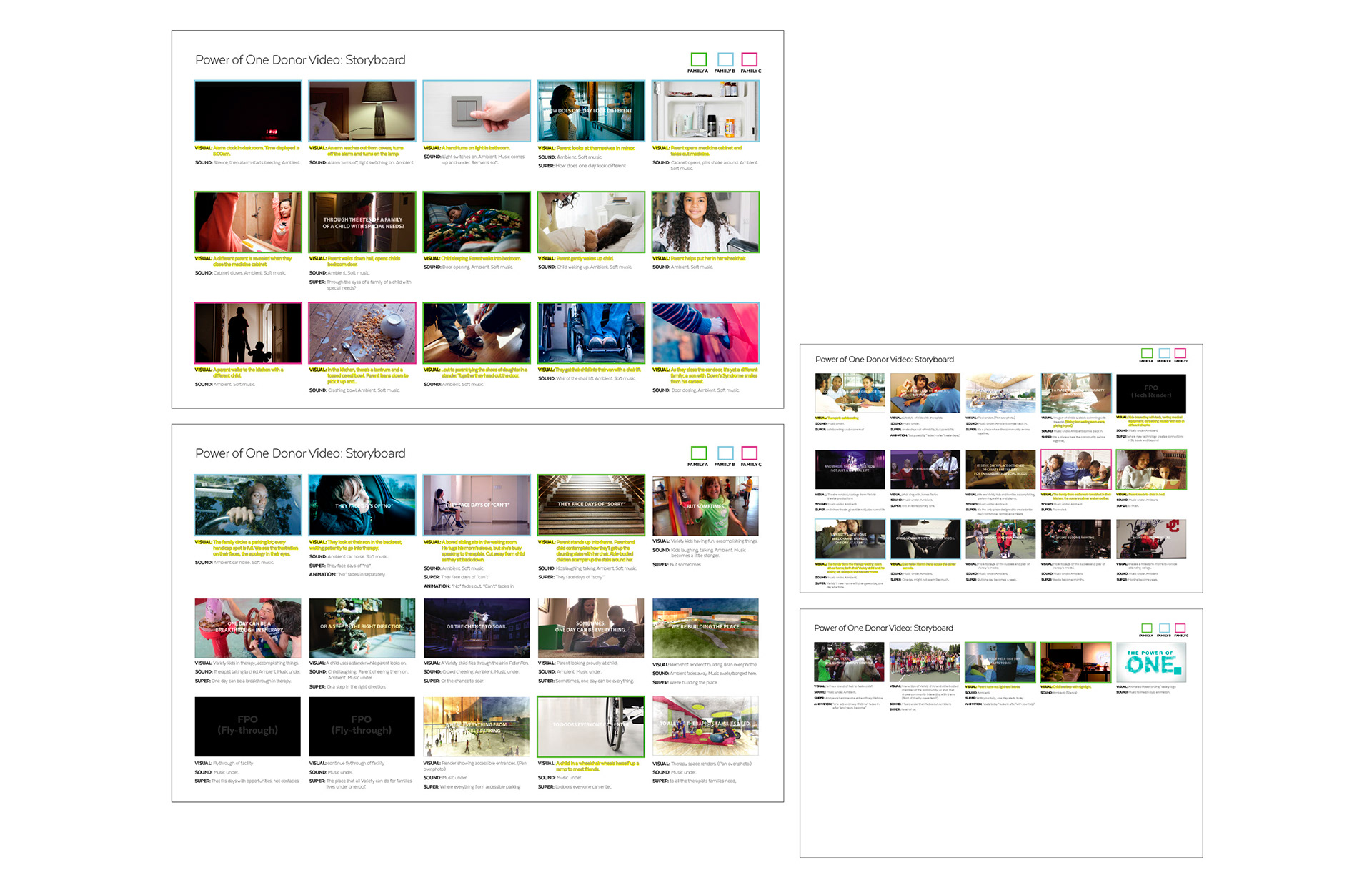Select the pony with crowd frame
This screenshot has height=888, width=1372.
coord(850,661)
